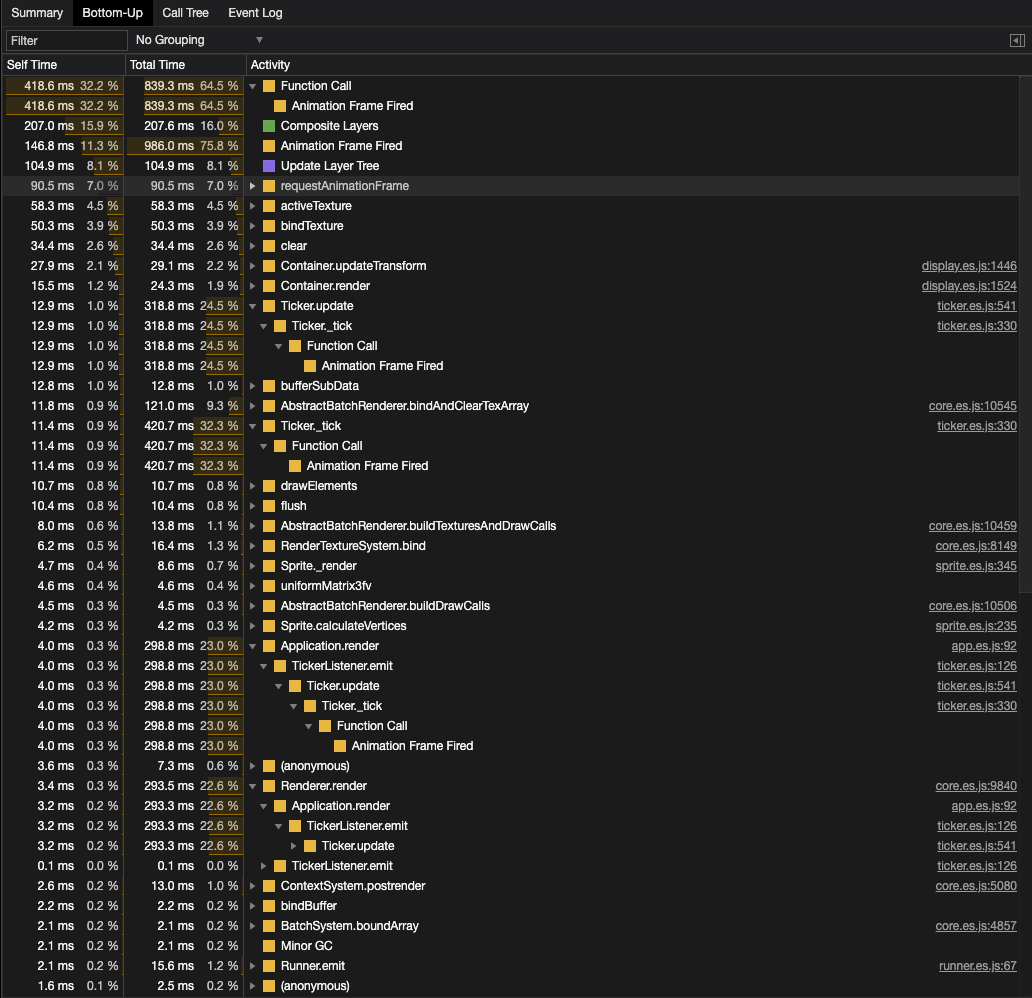Expand the Container.render row
Viewport: 1032px width, 998px height.
point(252,286)
